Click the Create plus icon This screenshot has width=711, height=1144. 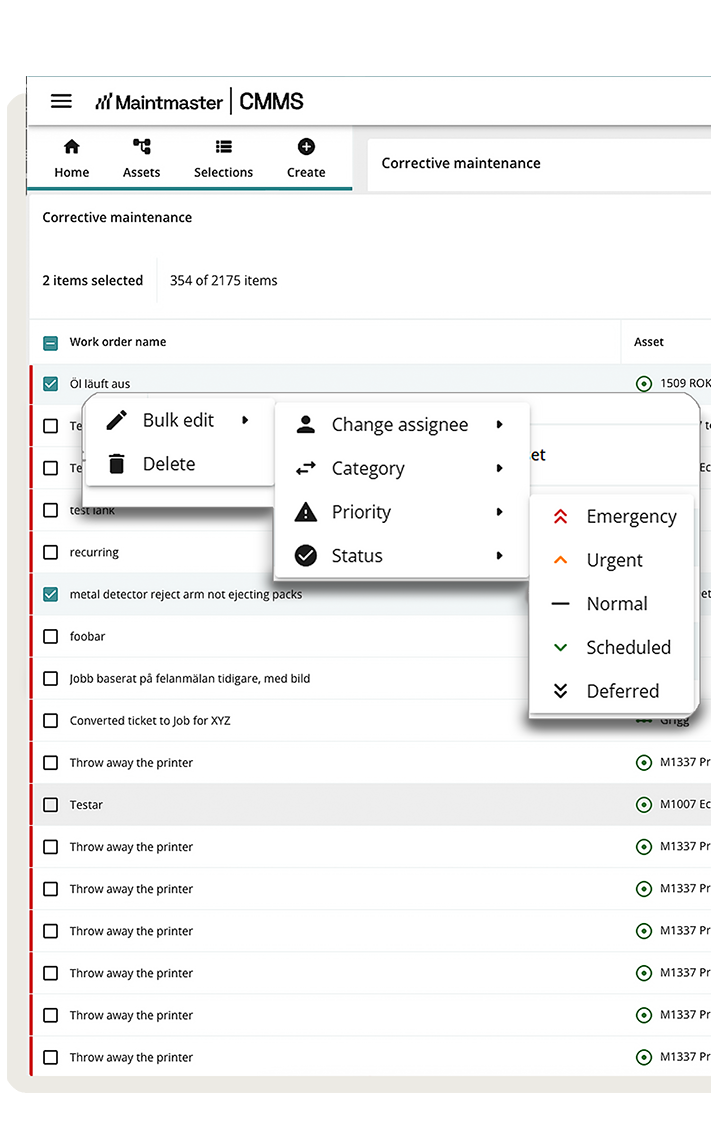306,147
